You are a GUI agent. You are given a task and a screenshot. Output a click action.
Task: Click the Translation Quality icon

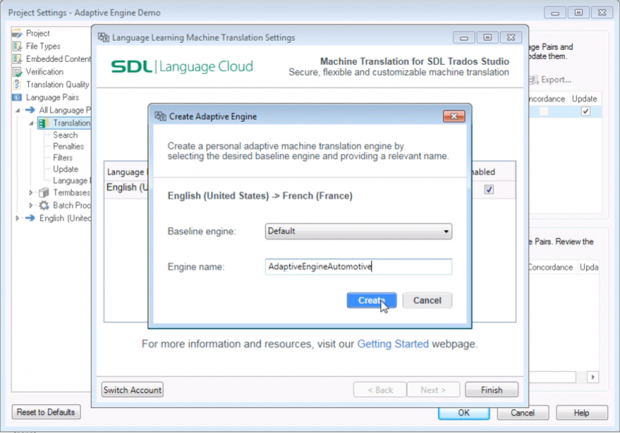[17, 85]
